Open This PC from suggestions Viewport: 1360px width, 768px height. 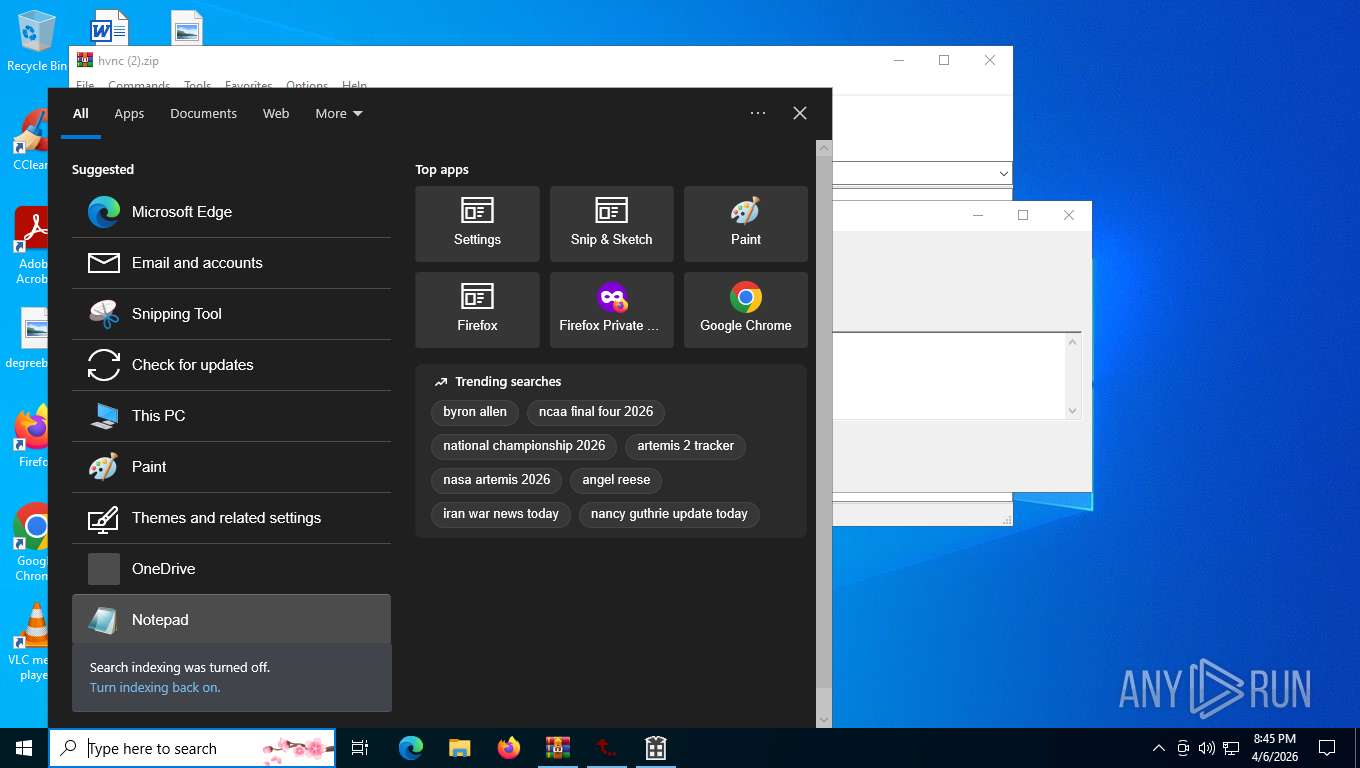[x=231, y=416]
